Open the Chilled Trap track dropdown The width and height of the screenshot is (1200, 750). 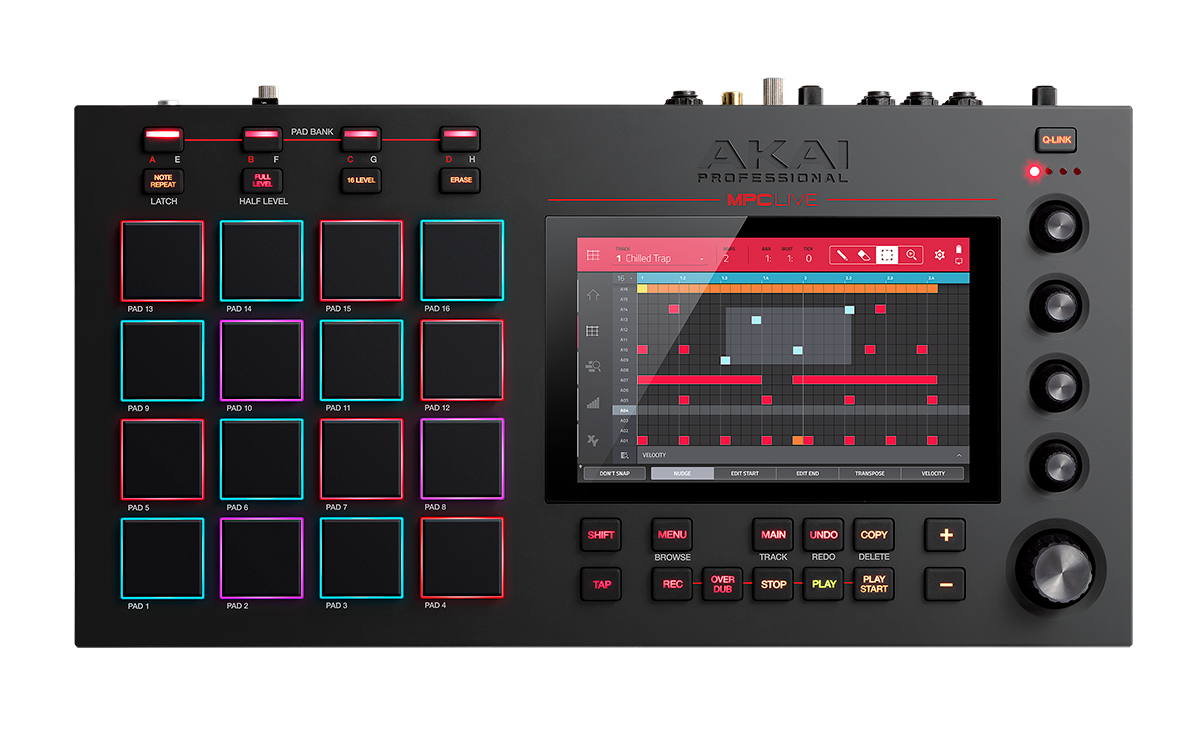point(660,259)
